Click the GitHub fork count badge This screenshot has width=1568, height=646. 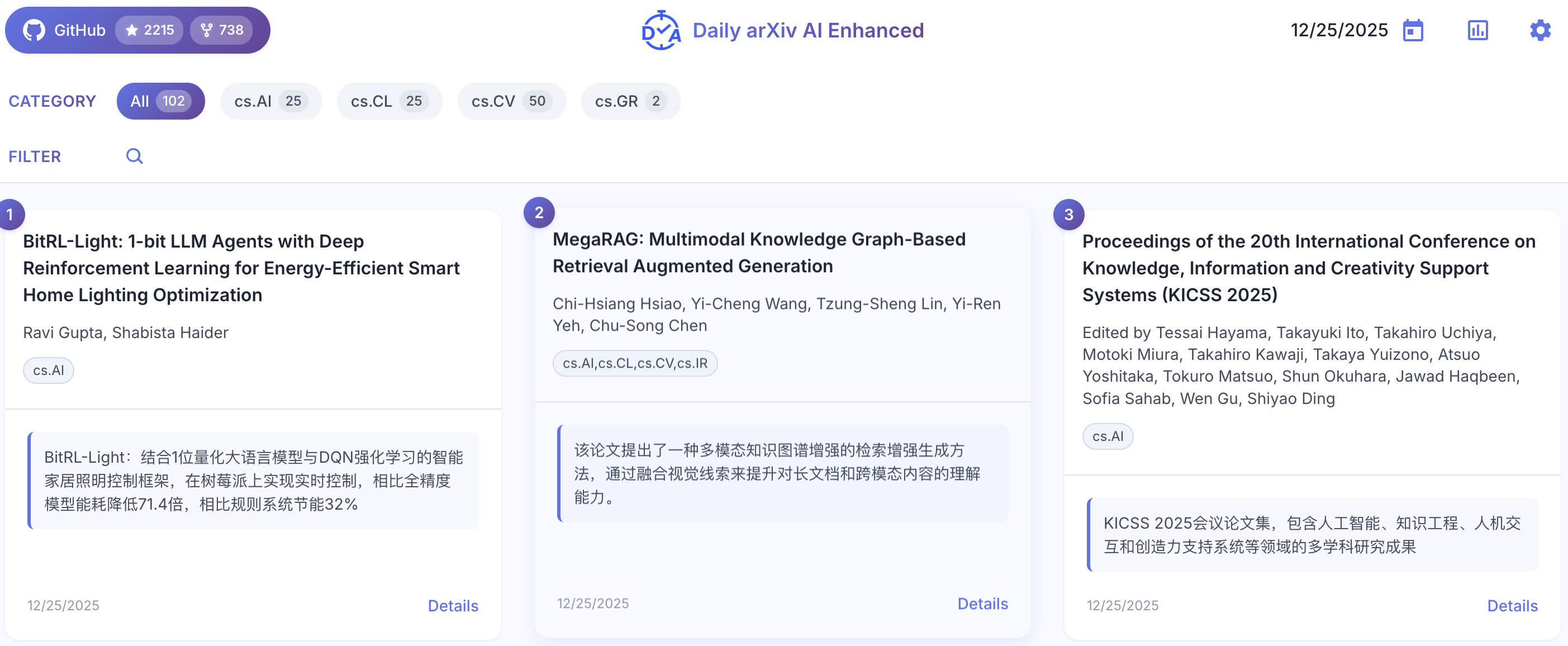pos(222,30)
